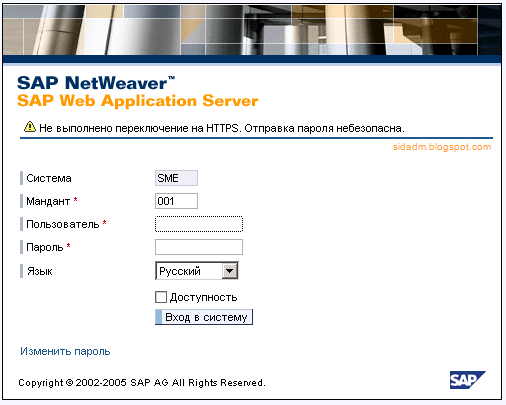
Task: Open the Изменить пароль link
Action: point(65,351)
